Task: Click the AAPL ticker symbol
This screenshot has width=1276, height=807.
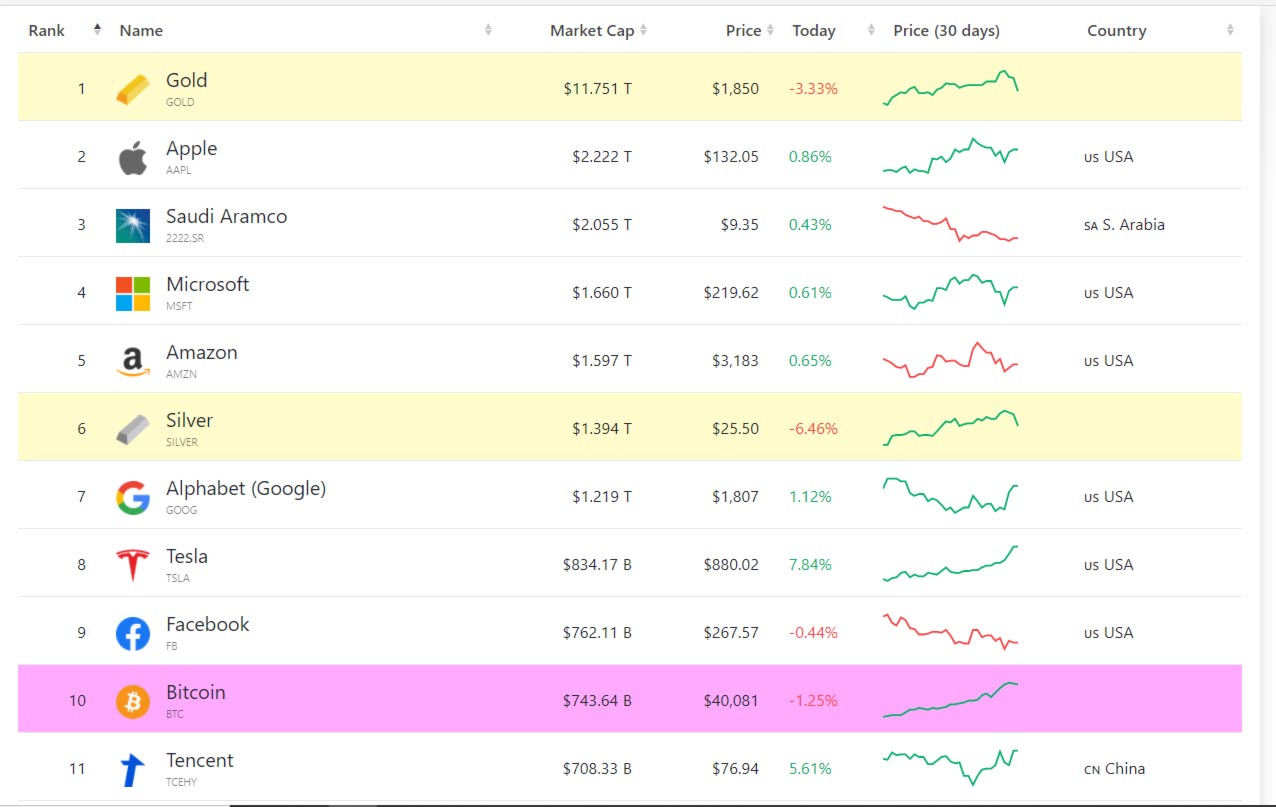Action: (x=179, y=170)
